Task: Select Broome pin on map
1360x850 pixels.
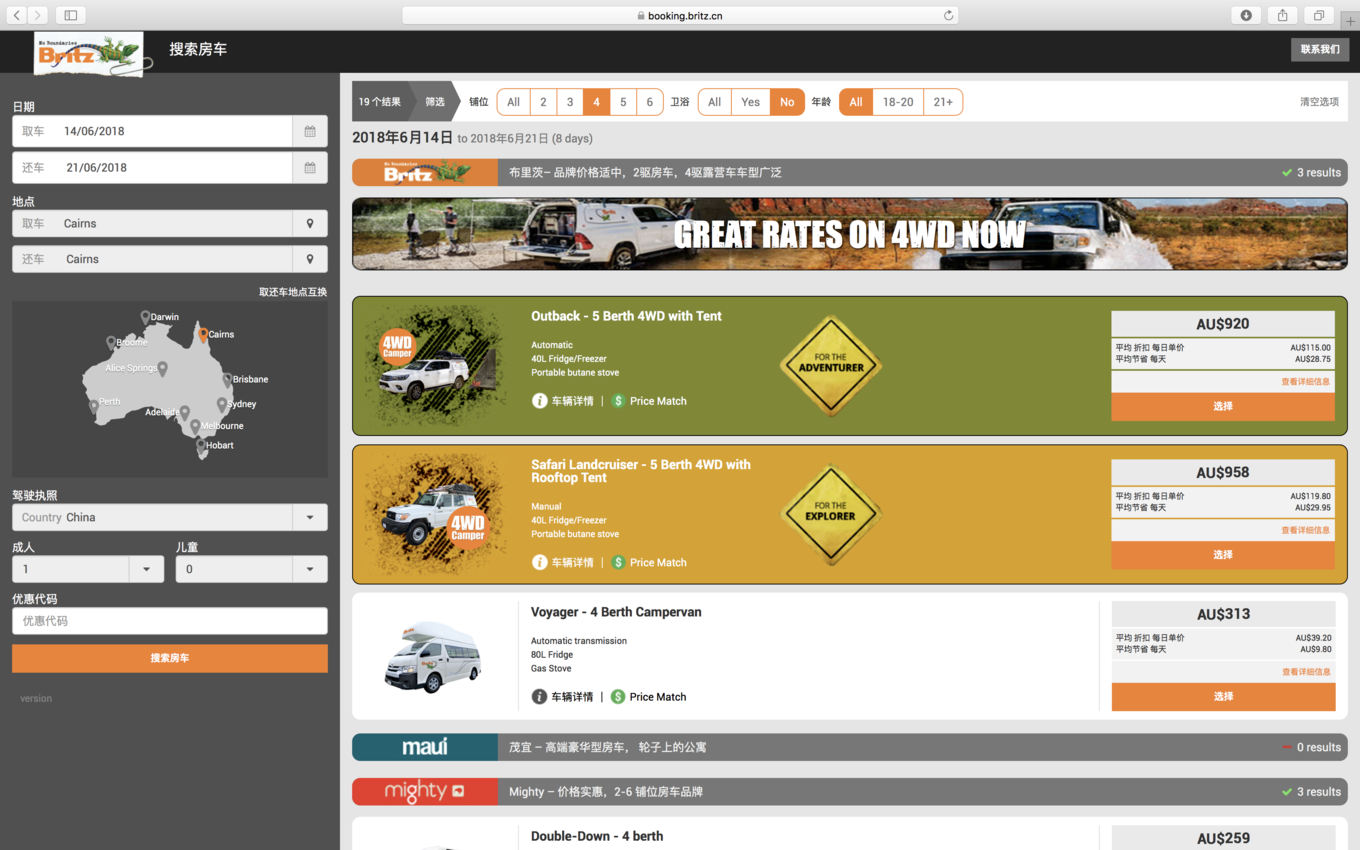Action: [111, 342]
